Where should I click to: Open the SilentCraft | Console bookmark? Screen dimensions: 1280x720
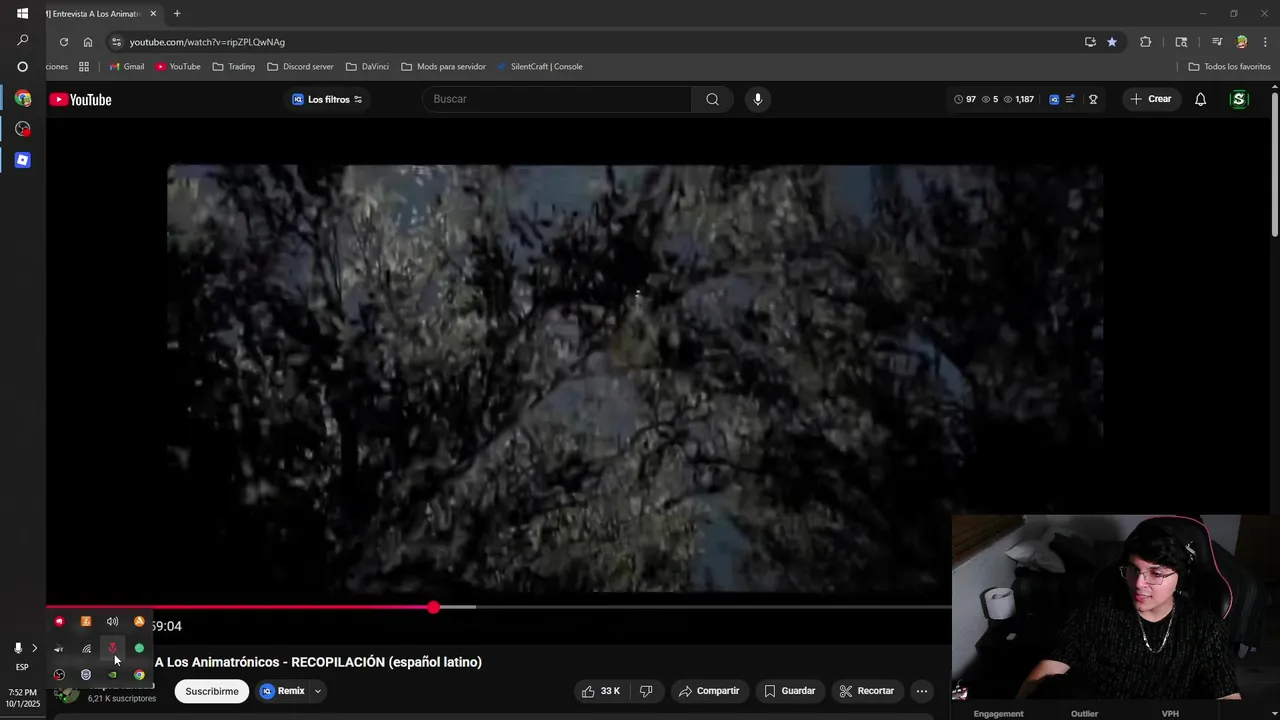coord(539,67)
